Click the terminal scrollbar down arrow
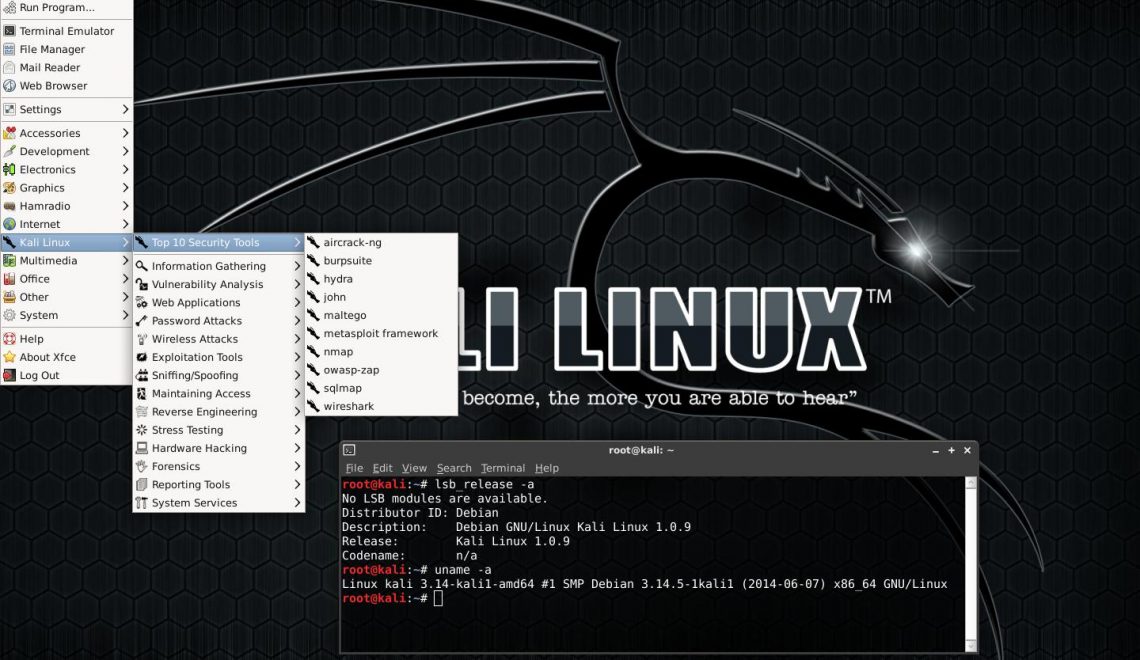1140x660 pixels. coord(971,645)
